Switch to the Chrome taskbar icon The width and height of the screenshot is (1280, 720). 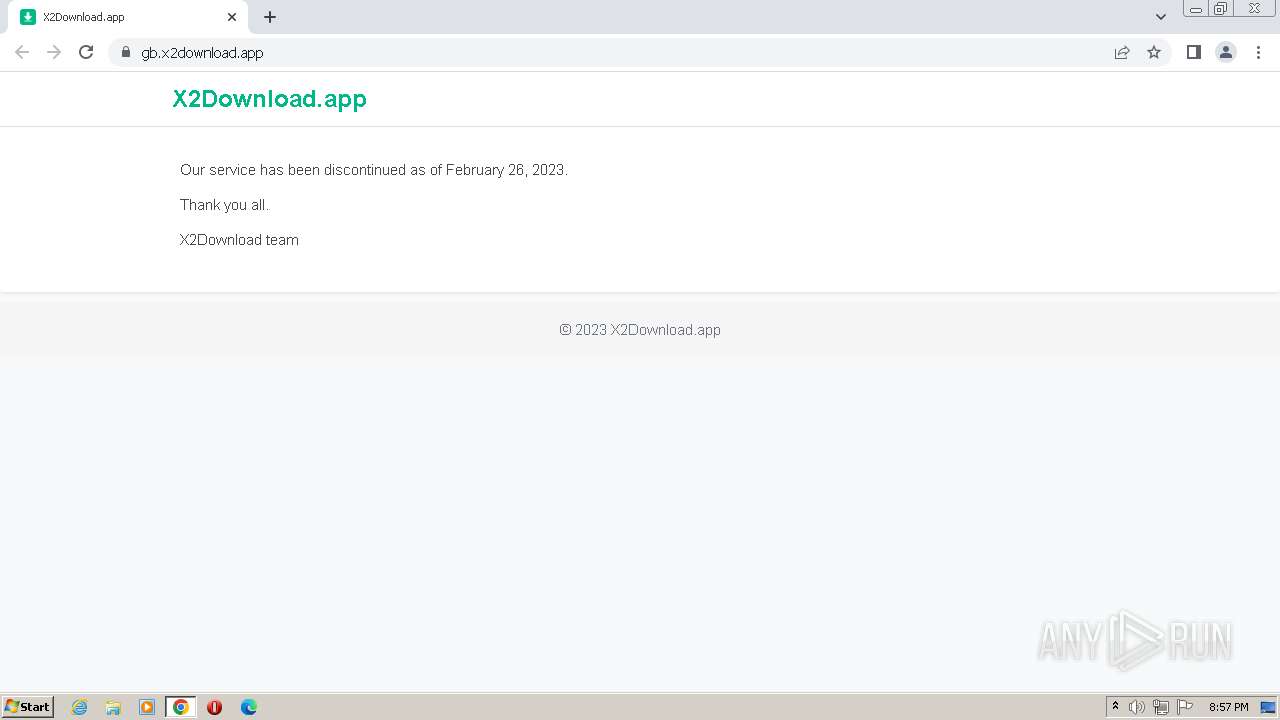(181, 707)
